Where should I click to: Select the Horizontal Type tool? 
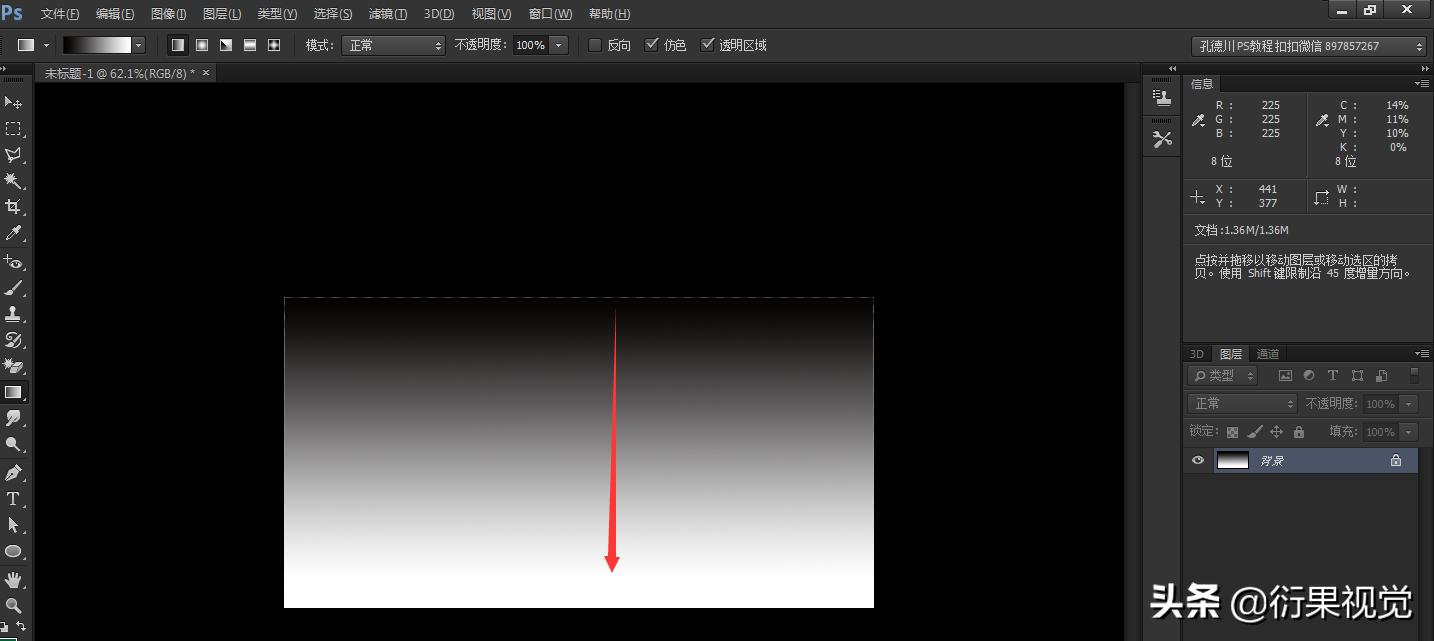(x=14, y=498)
